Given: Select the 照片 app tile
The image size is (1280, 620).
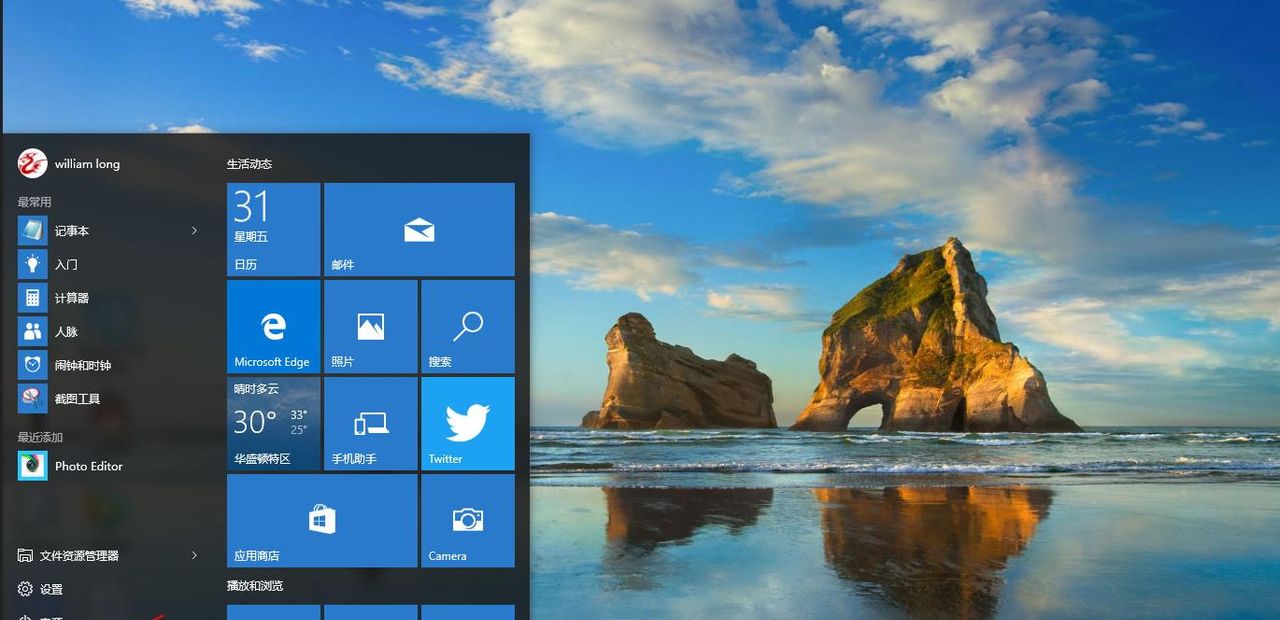Looking at the screenshot, I should (370, 327).
